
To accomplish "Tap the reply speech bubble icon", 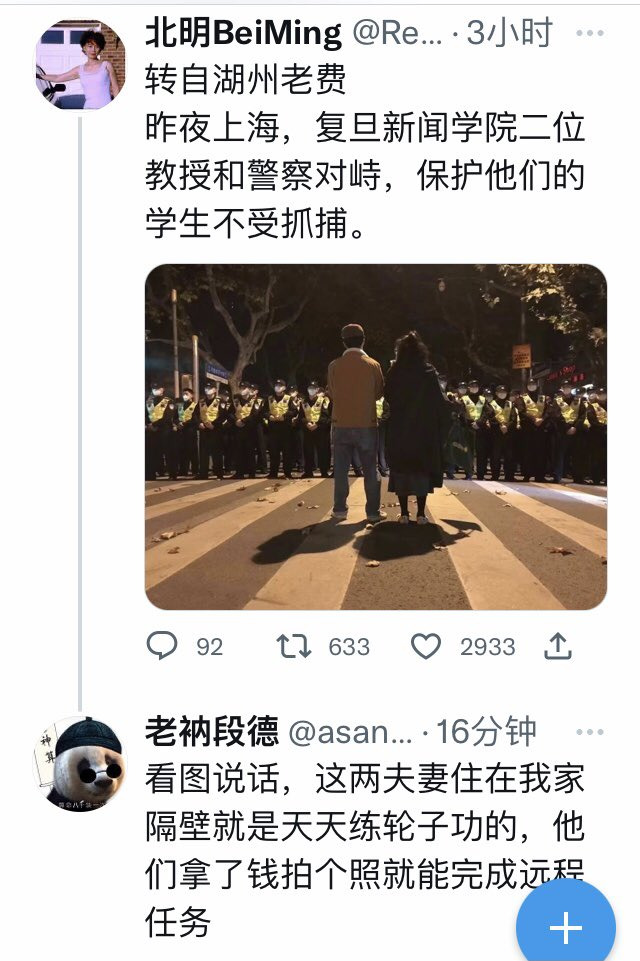I will click(x=162, y=645).
